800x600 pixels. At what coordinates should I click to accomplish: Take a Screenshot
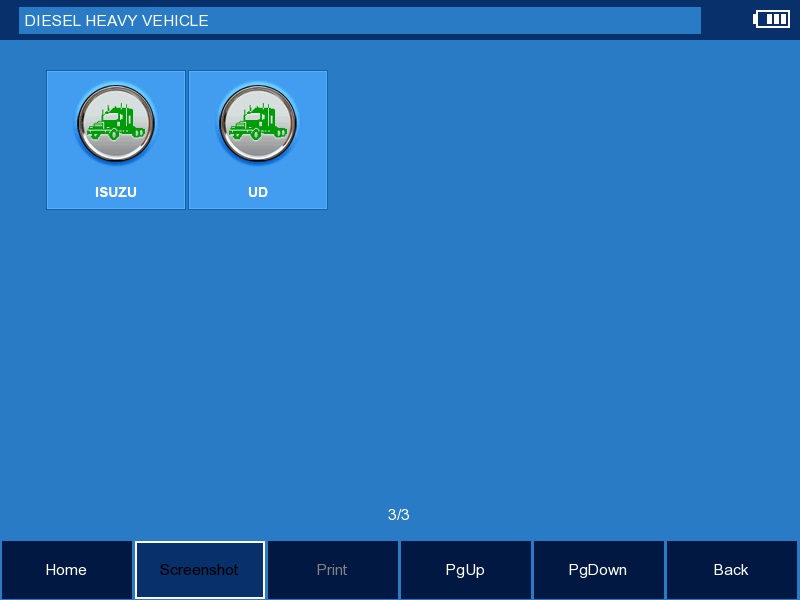[x=199, y=569]
